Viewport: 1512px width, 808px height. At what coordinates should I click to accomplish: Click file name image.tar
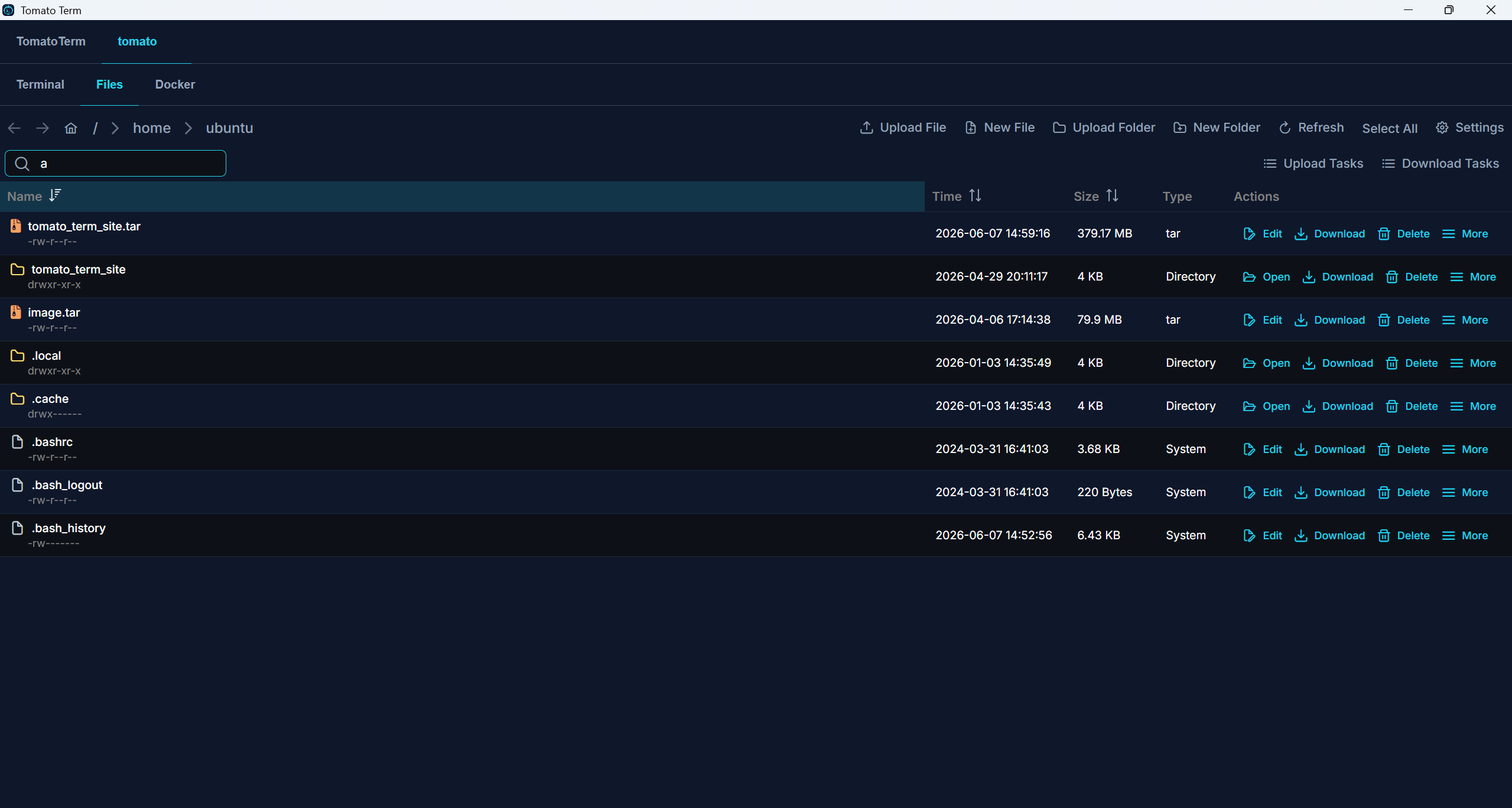pos(54,312)
